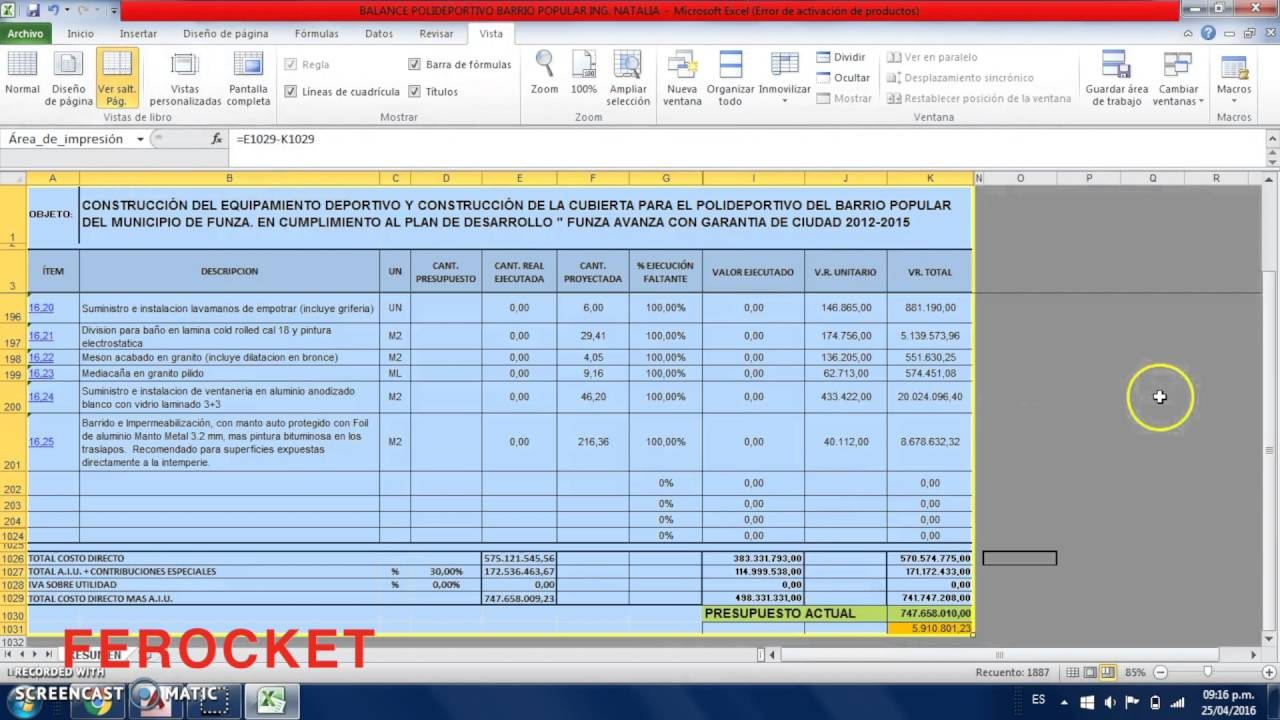
Task: Click ES language indicator in taskbar
Action: coord(1038,700)
